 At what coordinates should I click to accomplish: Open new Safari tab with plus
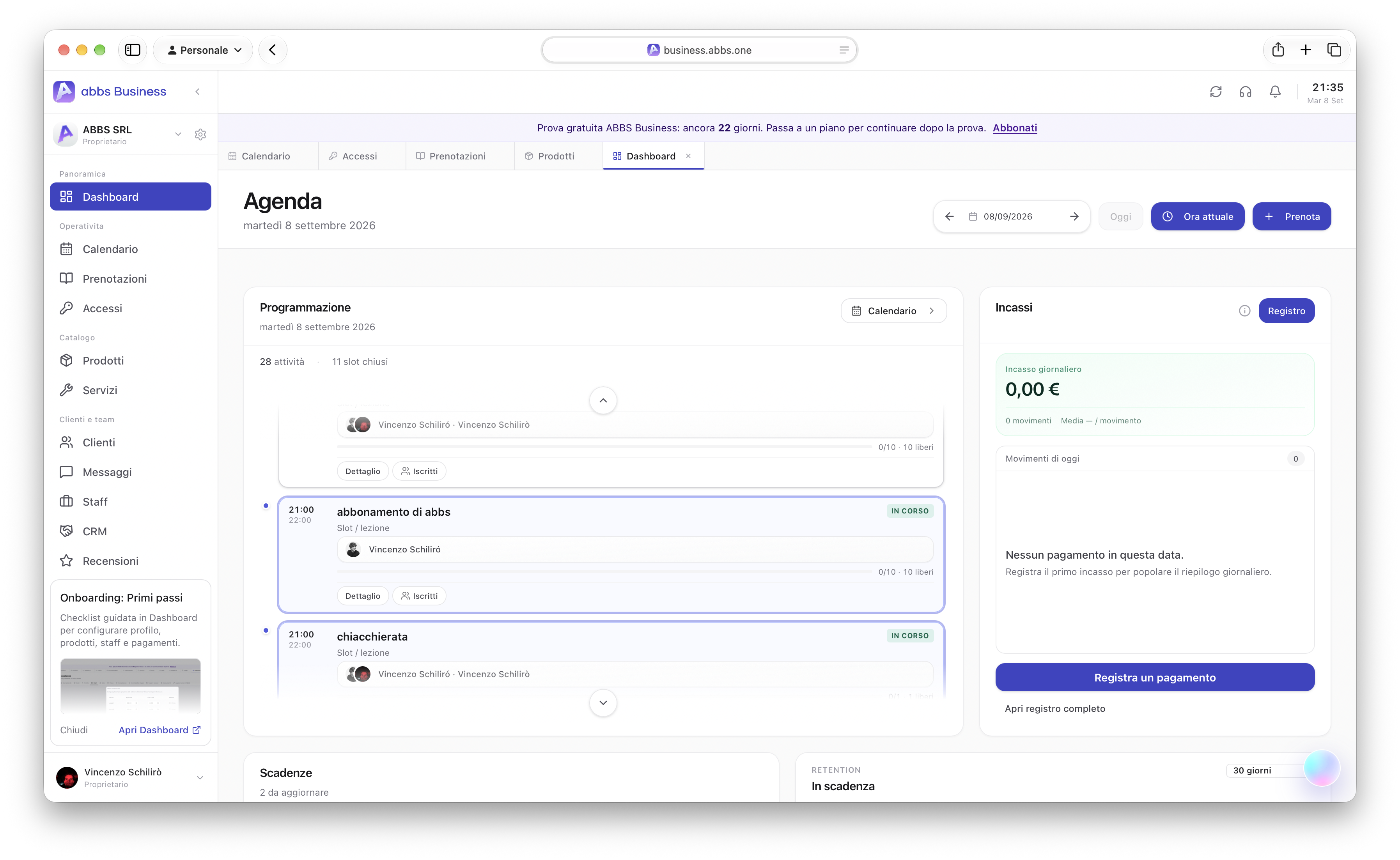tap(1306, 50)
